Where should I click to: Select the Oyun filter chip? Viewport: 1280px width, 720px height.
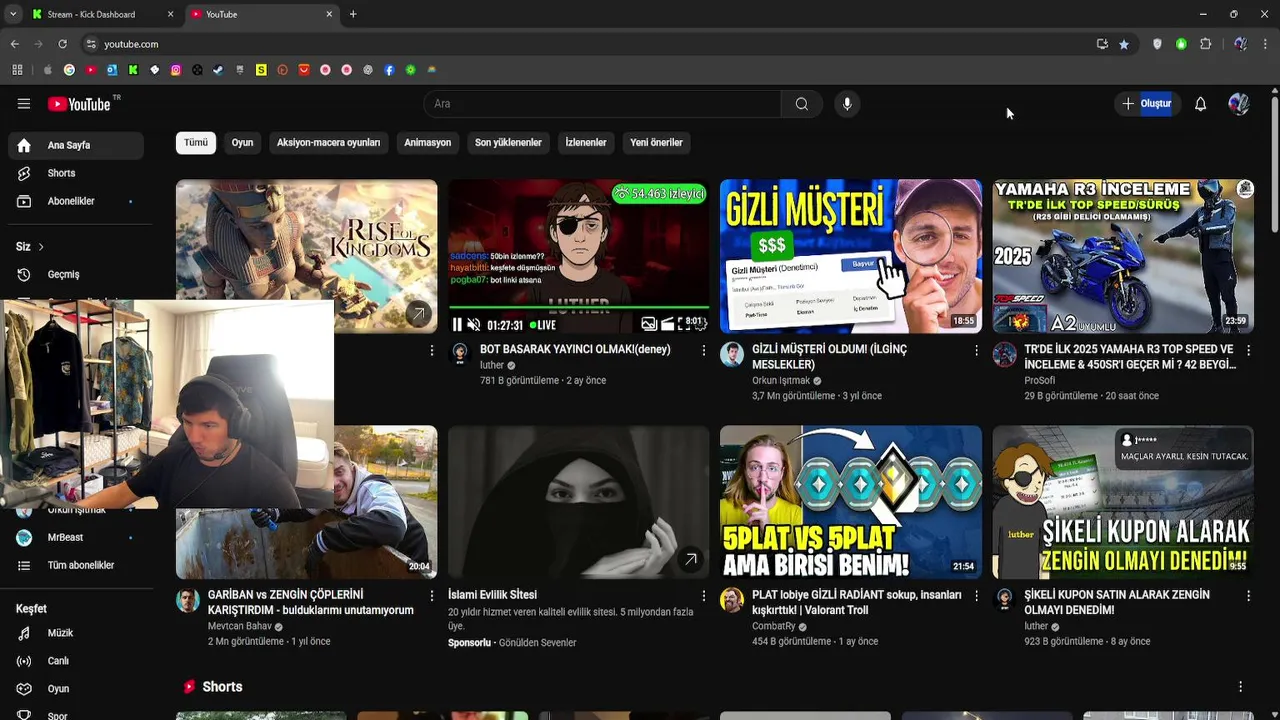(242, 142)
